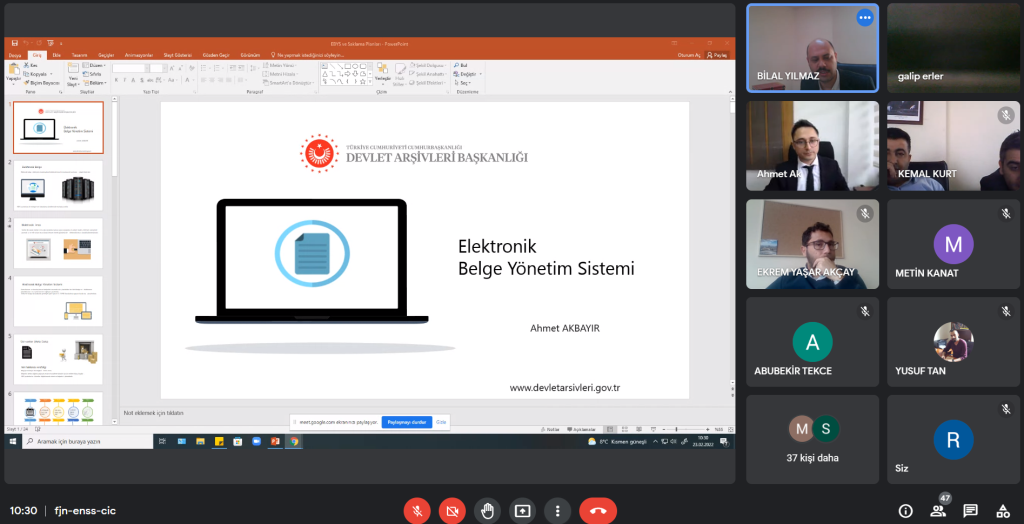Screen dimensions: 1024x524
Task: Select the EKREM YAŞAR AKÇAY video tile
Action: 812,244
